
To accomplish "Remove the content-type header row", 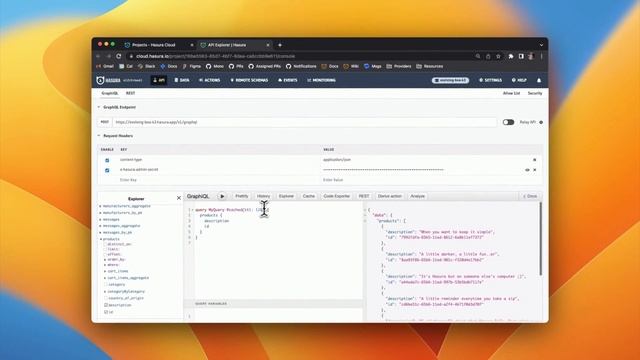I will coord(535,160).
